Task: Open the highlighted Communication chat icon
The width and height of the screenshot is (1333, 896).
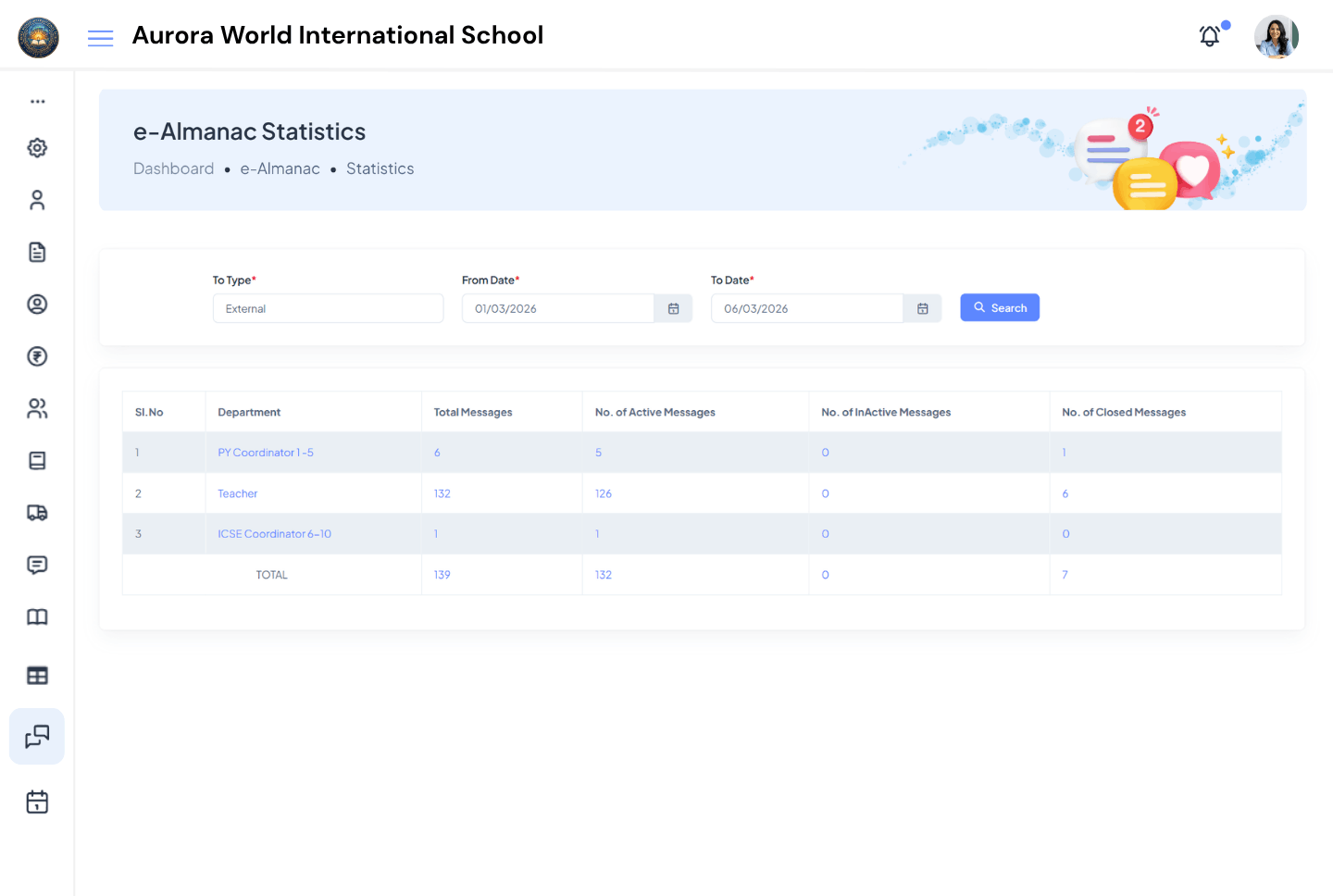Action: click(x=37, y=737)
